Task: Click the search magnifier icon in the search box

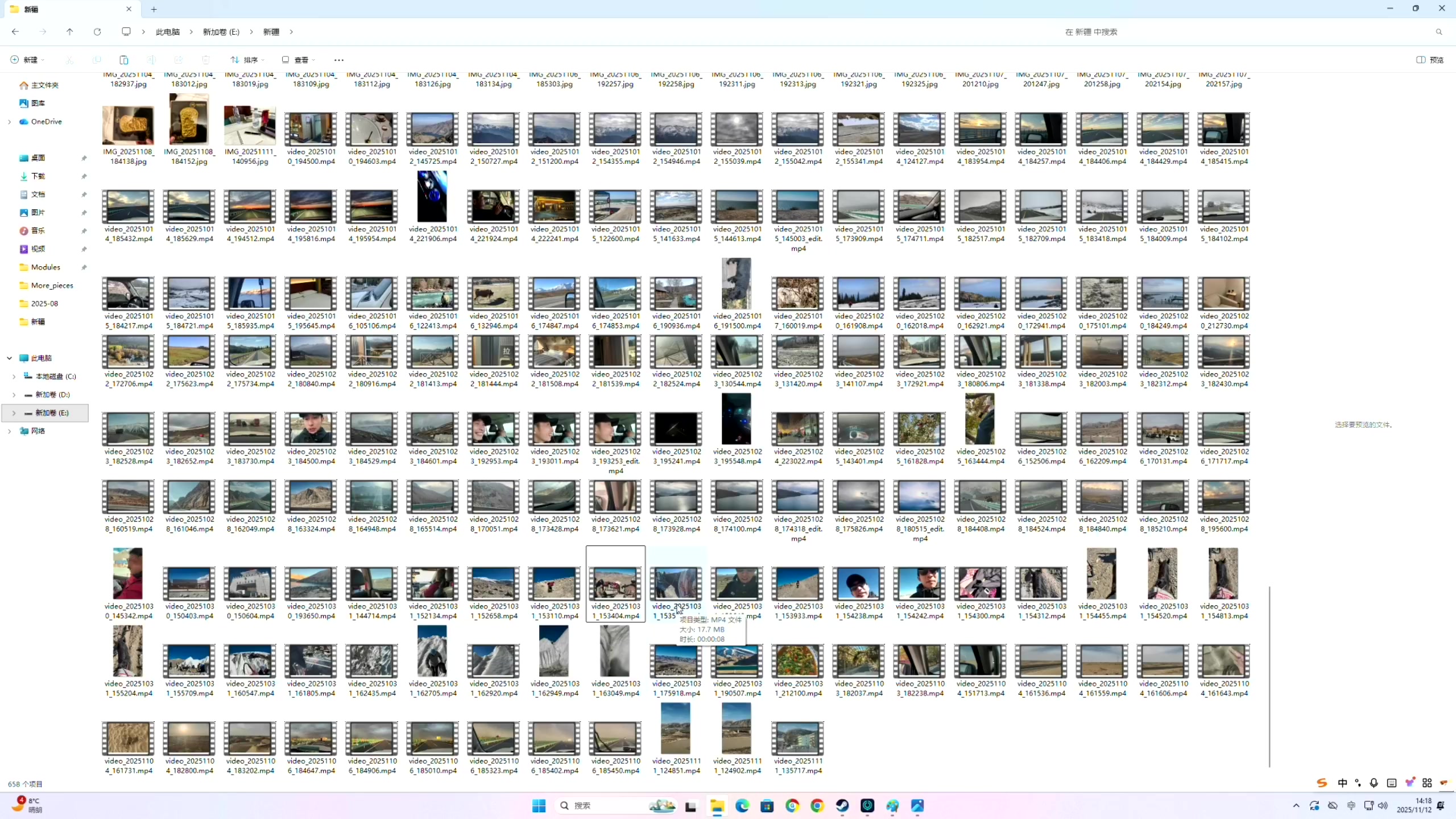Action: coord(1439,32)
